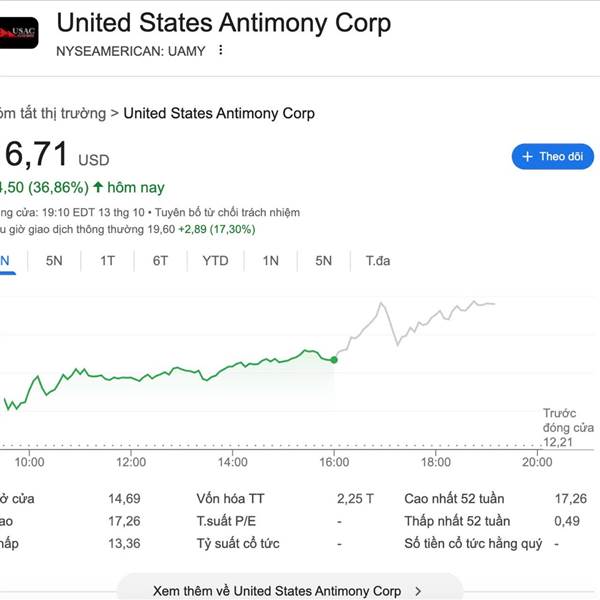Viewport: 600px width, 600px height.
Task: Show the YTD chart range
Action: click(x=215, y=261)
